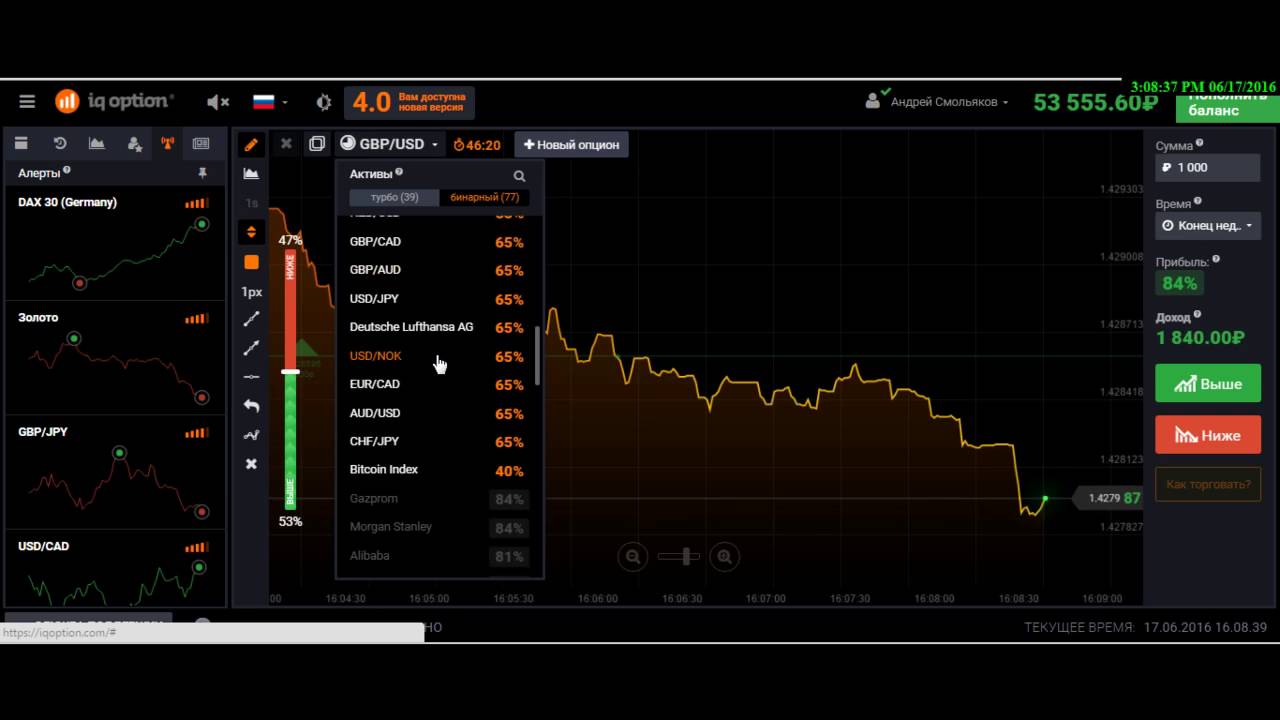Open the DAX 30 (Germany) alert chart
Screen dimensions: 1280x720
tap(115, 243)
